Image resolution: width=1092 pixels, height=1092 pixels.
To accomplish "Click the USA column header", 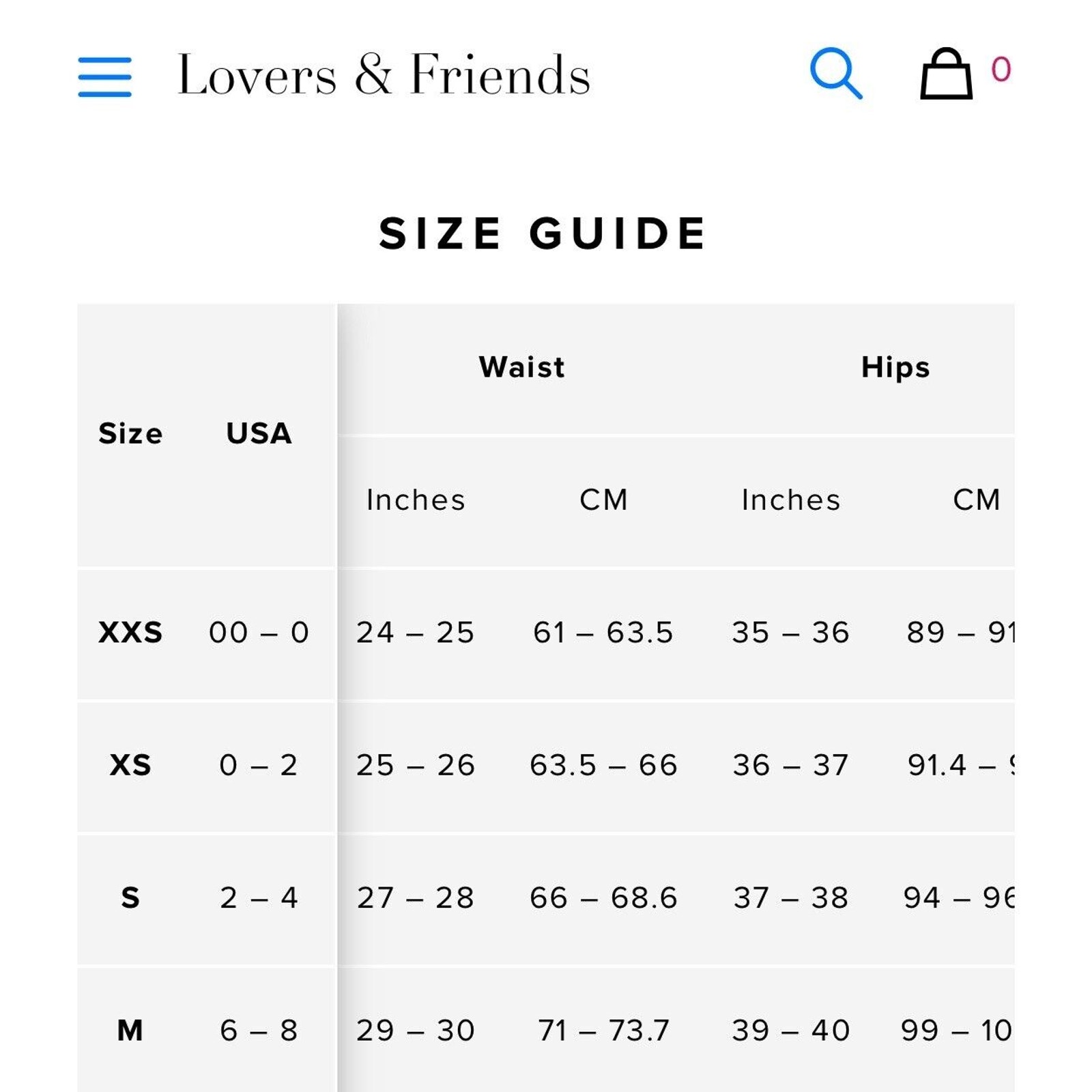I will 259,433.
